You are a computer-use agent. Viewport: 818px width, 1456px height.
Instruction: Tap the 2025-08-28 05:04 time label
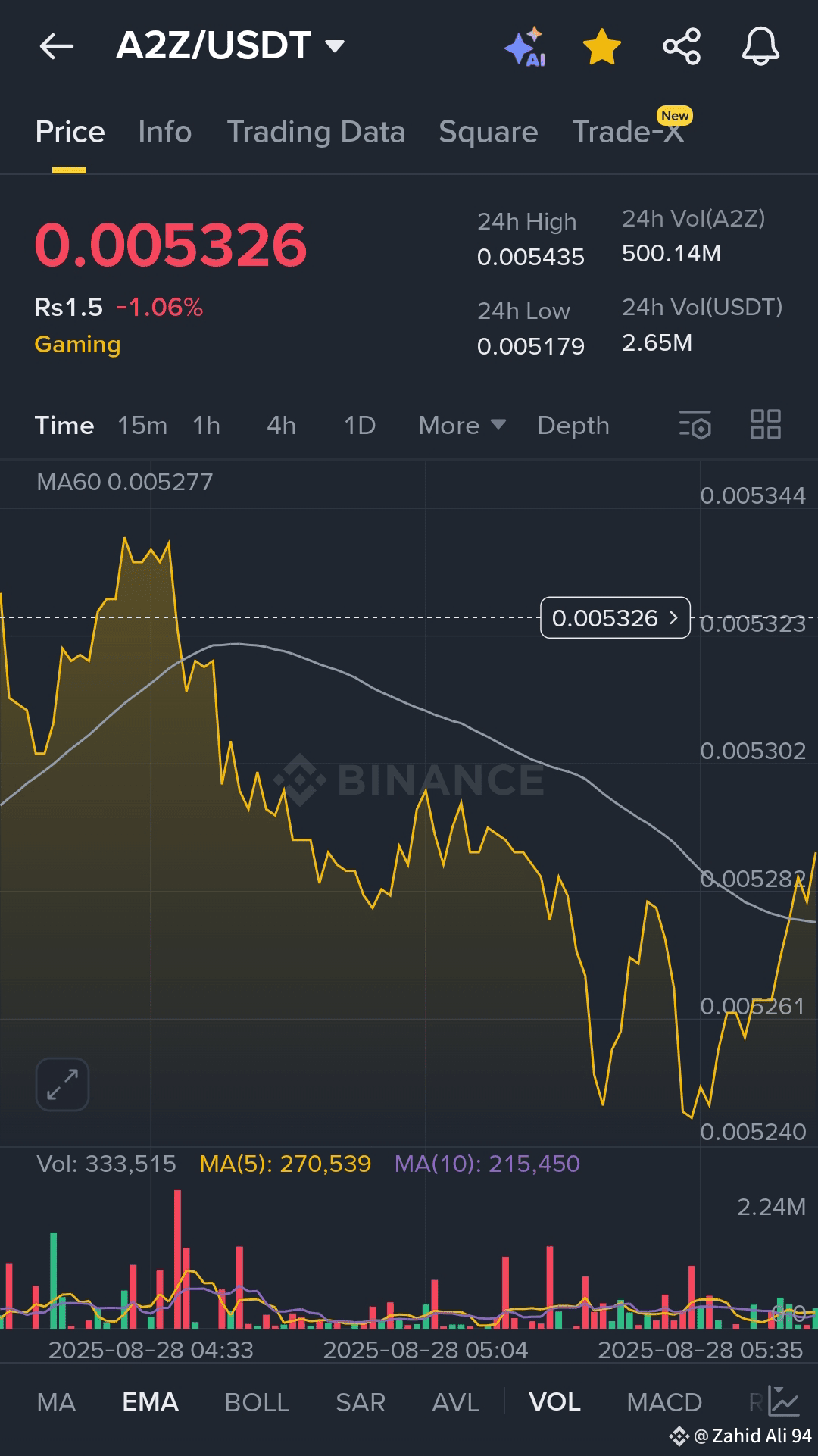point(426,1350)
